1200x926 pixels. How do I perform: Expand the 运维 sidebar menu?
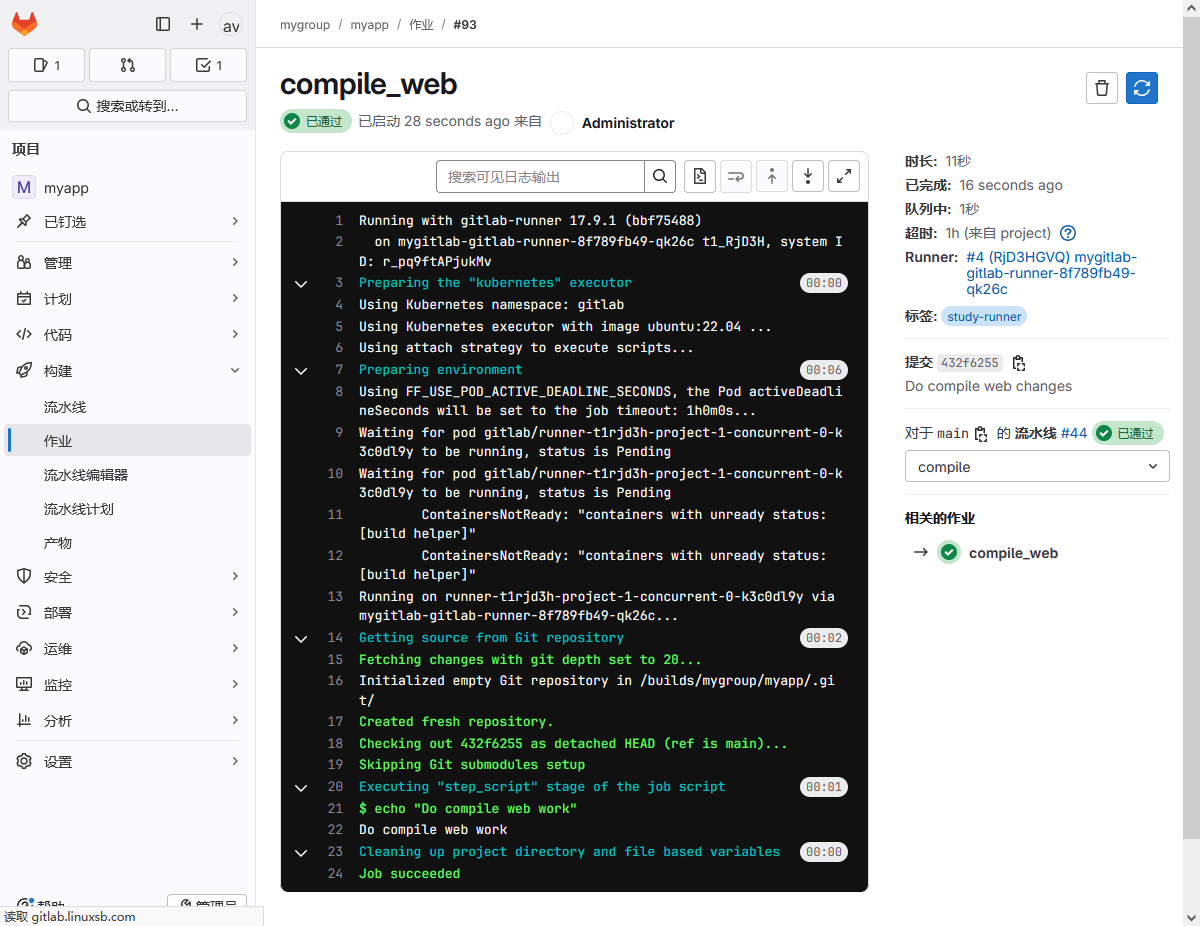(127, 649)
